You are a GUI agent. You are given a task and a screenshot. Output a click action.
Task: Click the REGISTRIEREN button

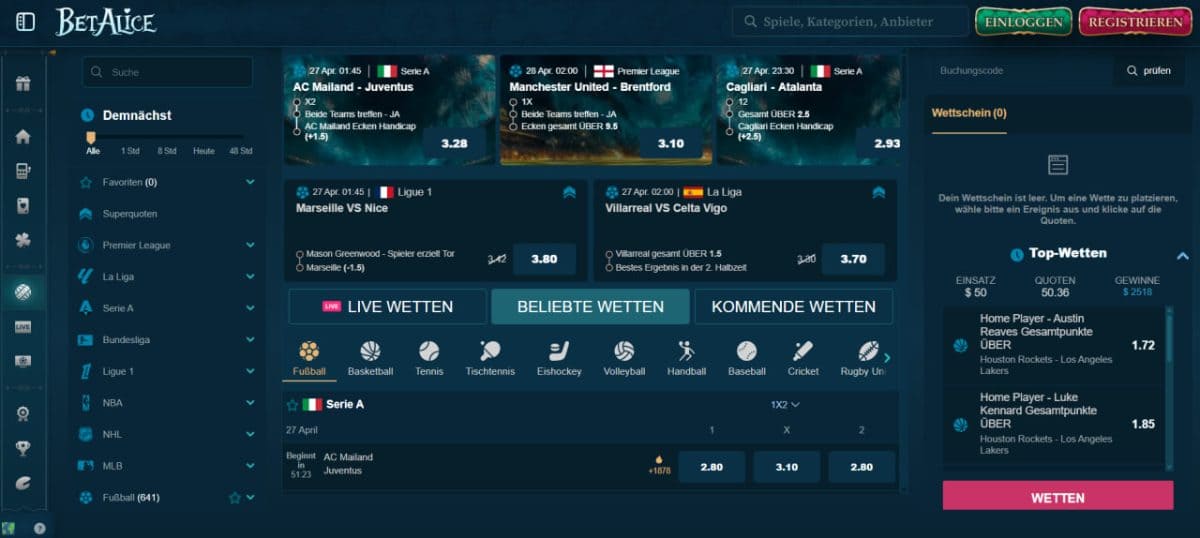pos(1135,22)
